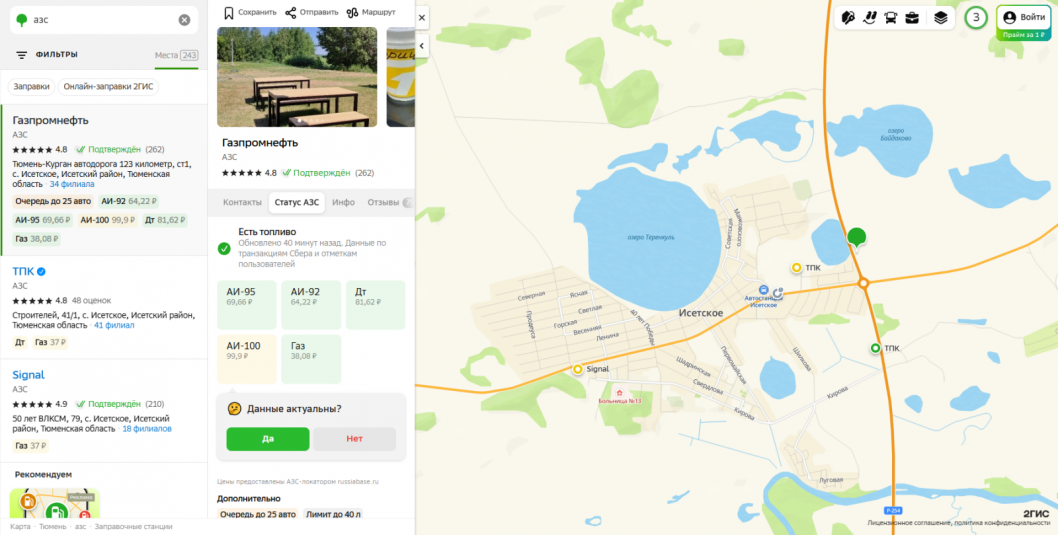Go to Карта in the breadcrumbs
Image resolution: width=1058 pixels, height=535 pixels.
click(x=20, y=526)
